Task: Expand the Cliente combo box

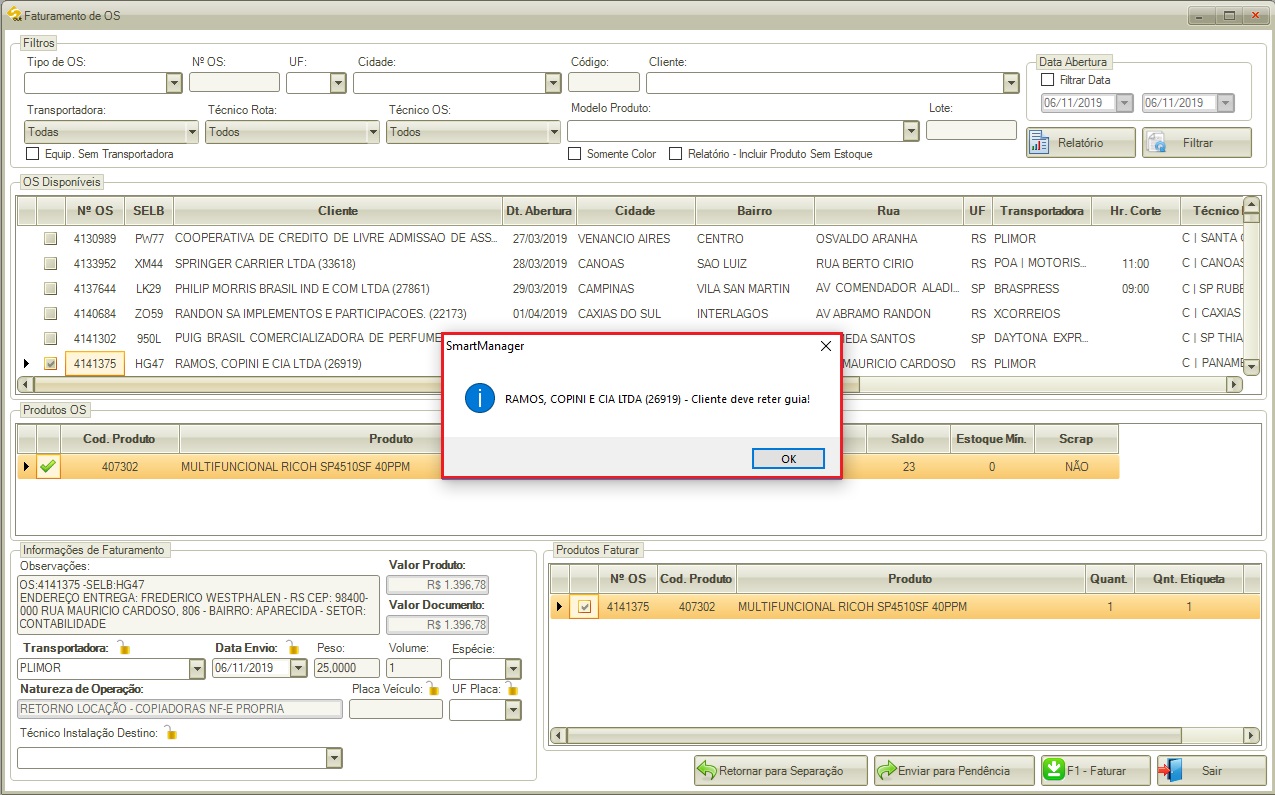Action: [x=1011, y=83]
